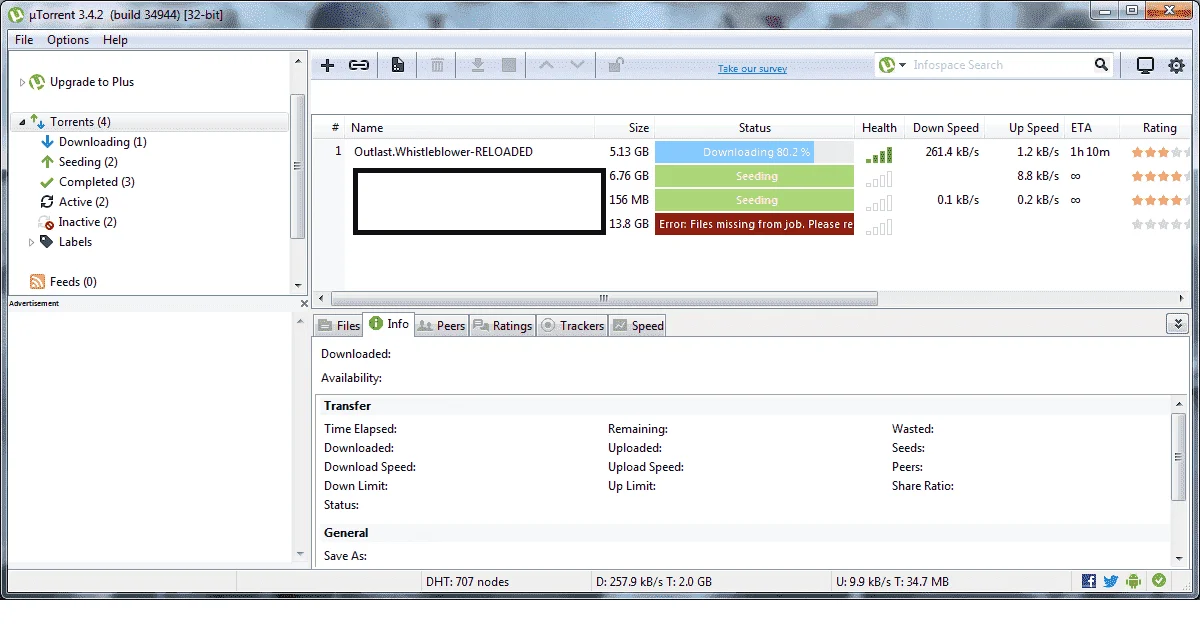This screenshot has width=1200, height=634.
Task: Click the Downloading 80.2 % progress bar
Action: point(754,152)
